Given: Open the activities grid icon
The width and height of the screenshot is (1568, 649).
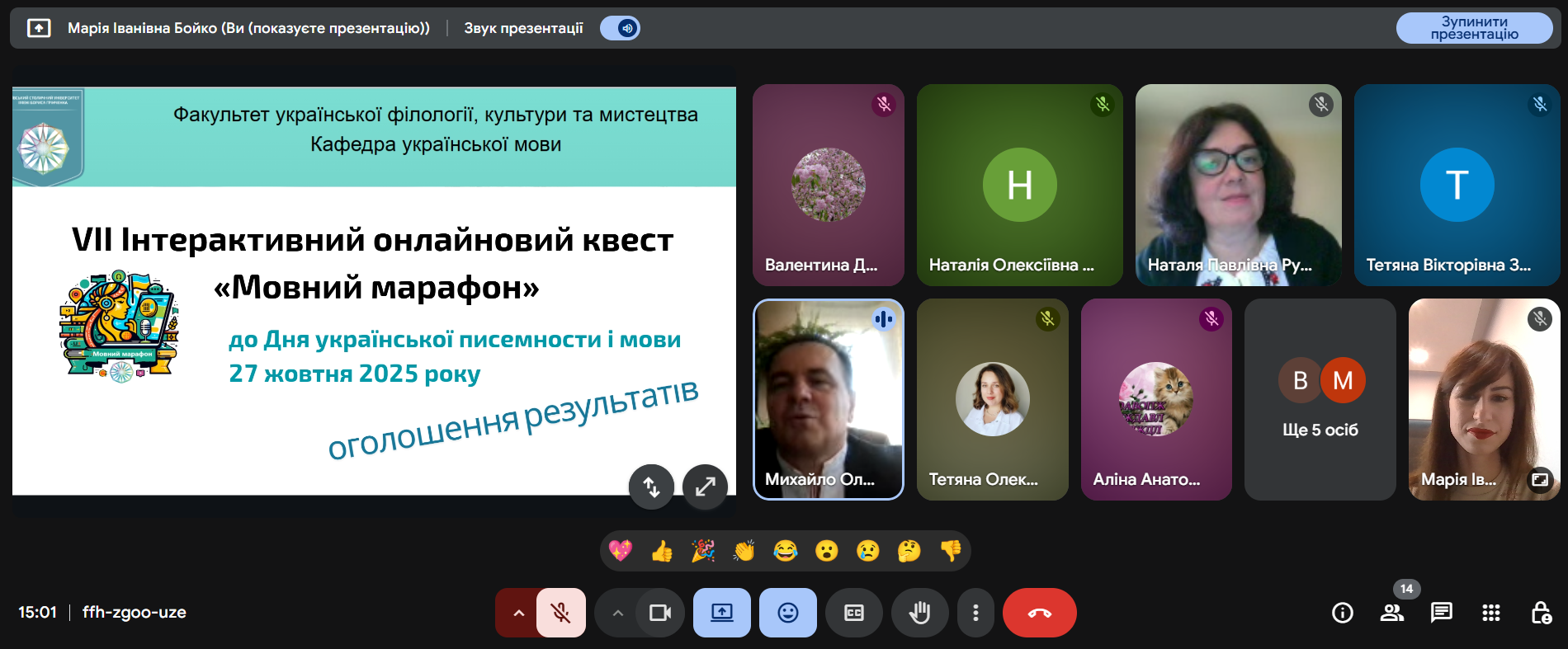Looking at the screenshot, I should [1491, 613].
